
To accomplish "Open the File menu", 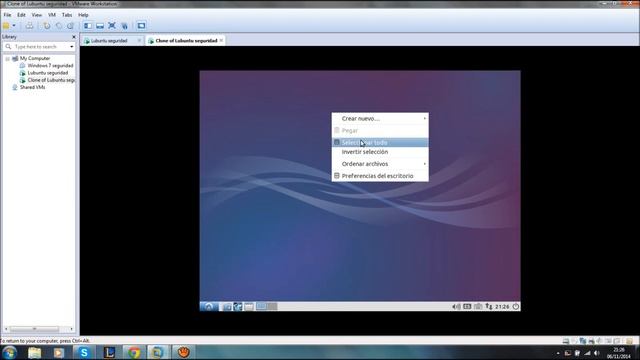I will tap(7, 15).
